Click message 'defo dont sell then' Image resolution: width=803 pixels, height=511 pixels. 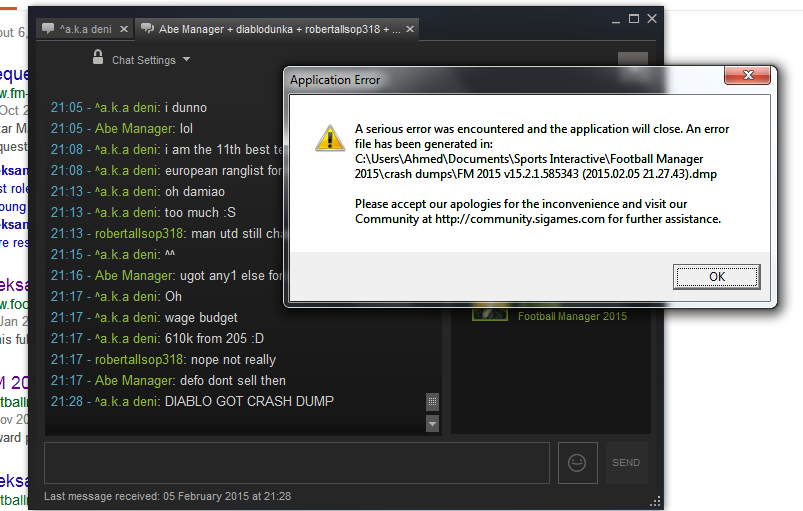pyautogui.click(x=233, y=380)
